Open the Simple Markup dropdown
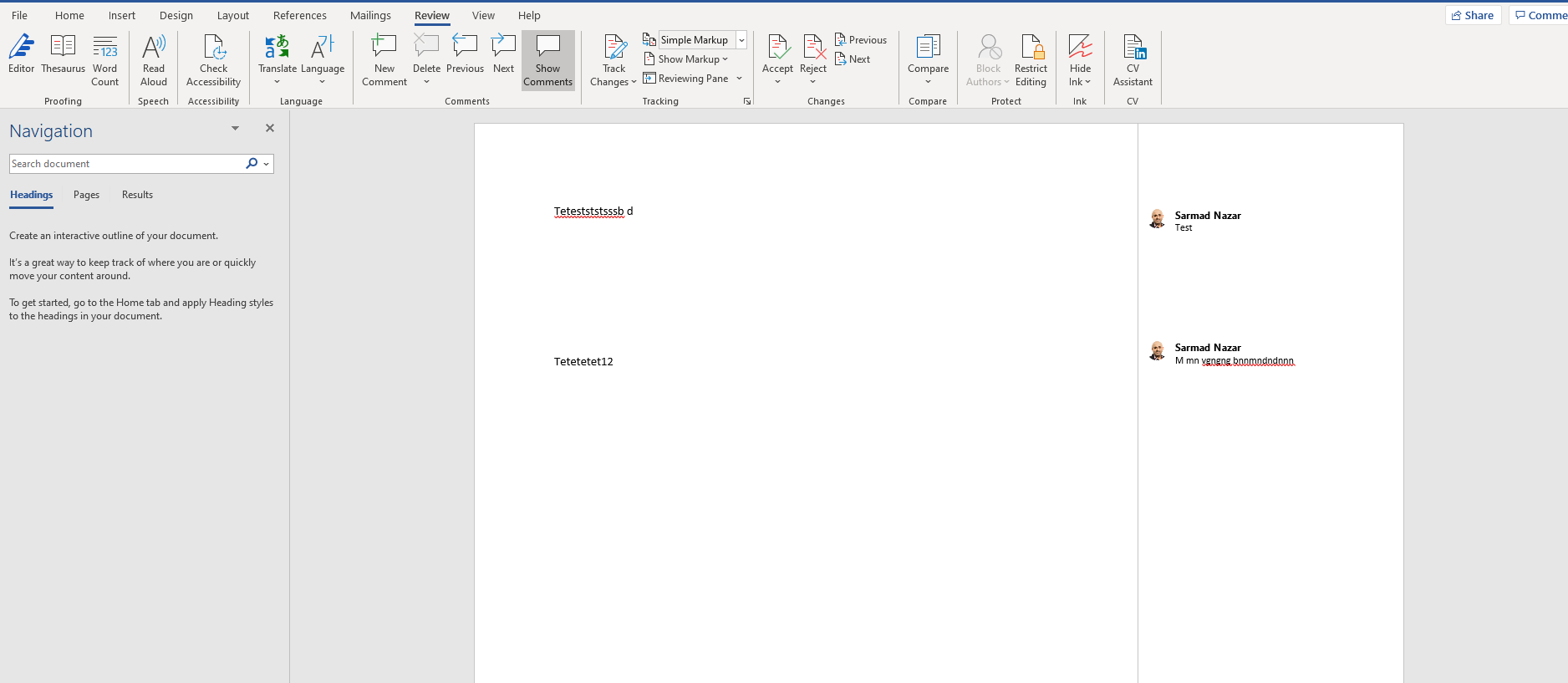 tap(741, 40)
